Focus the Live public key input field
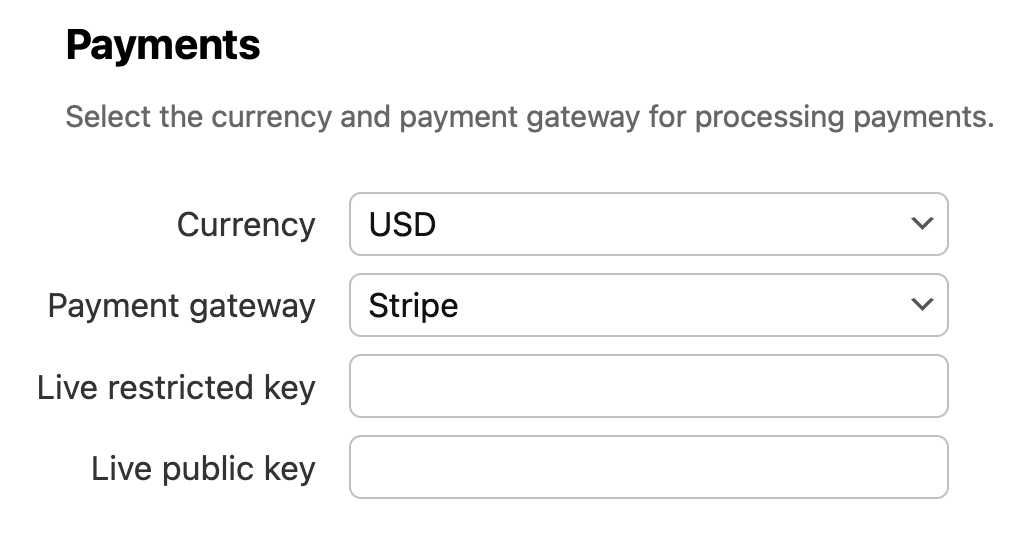 tap(648, 467)
